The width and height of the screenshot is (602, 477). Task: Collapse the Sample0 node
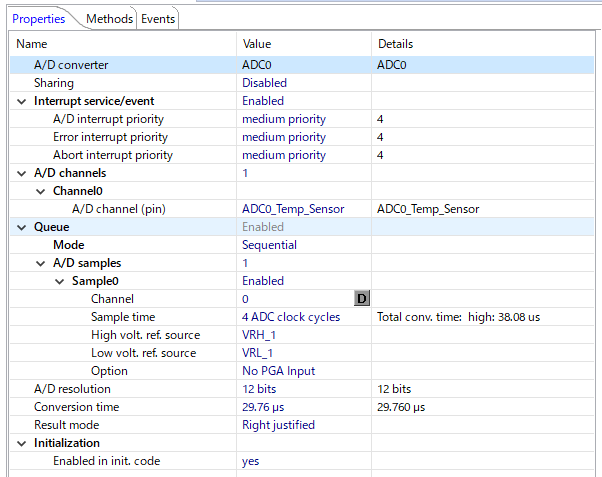click(59, 281)
